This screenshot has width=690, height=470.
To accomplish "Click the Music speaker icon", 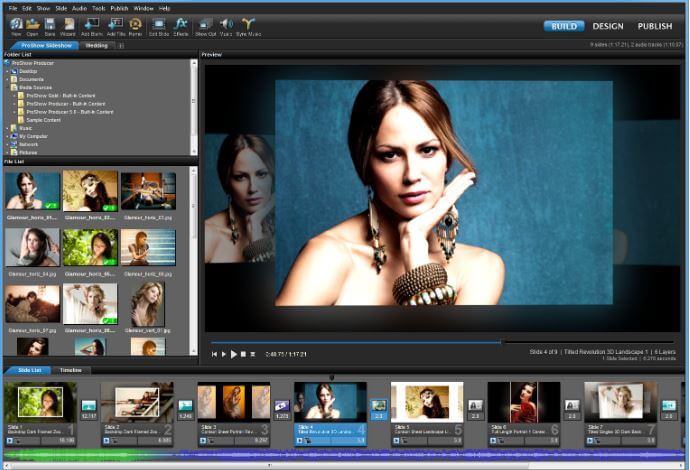I will 226,24.
